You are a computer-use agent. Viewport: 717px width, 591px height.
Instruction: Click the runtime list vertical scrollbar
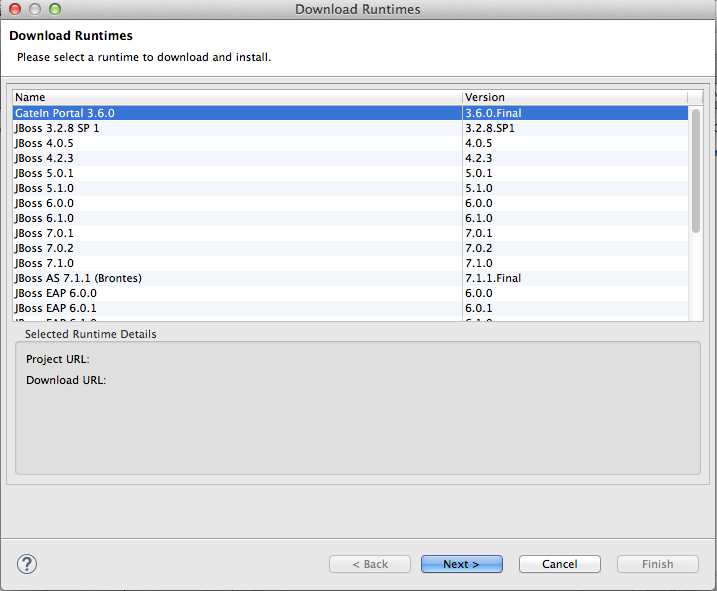[696, 171]
